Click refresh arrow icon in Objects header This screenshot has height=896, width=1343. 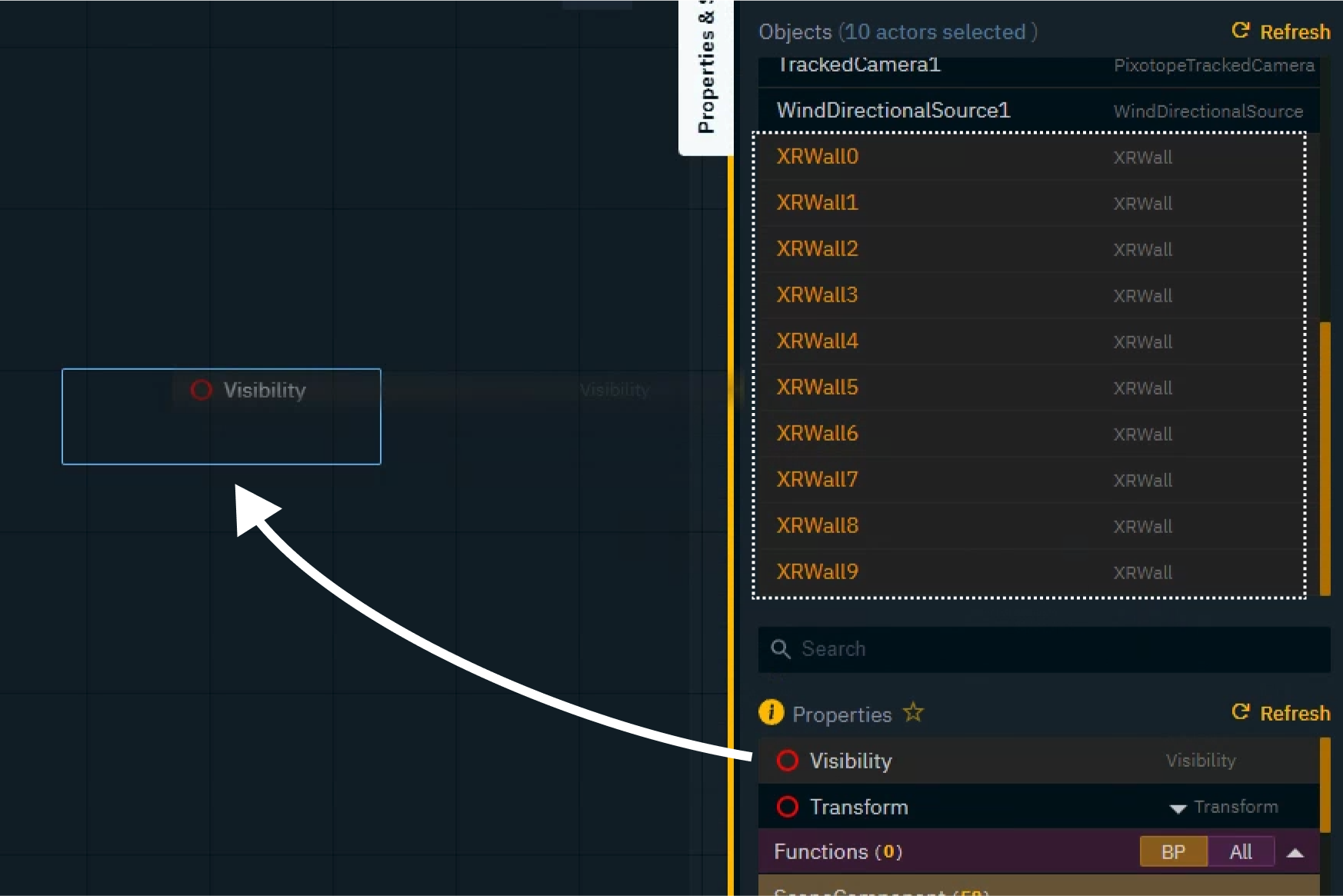tap(1240, 31)
